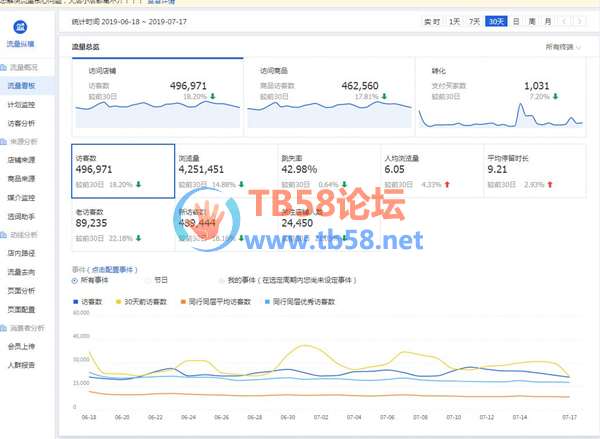Viewport: 600px width, 439px height.
Task: Click the 来源分析 section icon in sidebar
Action: [6, 142]
